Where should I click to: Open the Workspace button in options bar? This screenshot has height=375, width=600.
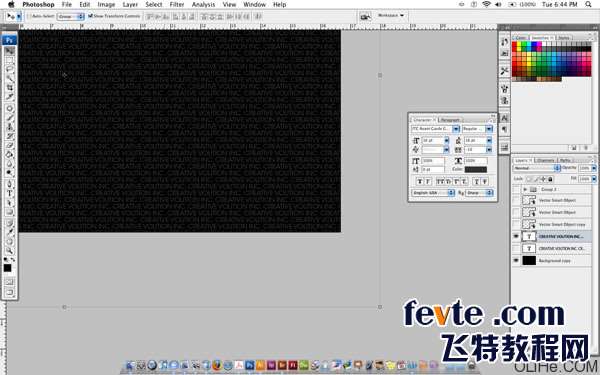point(391,16)
